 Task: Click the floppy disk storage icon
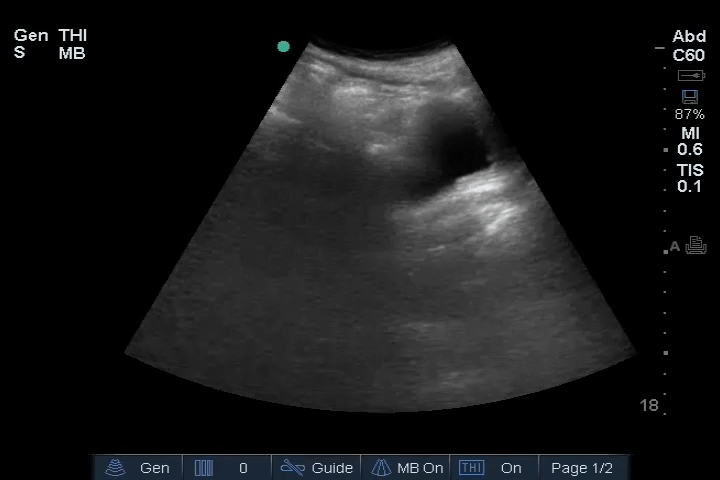(x=689, y=97)
